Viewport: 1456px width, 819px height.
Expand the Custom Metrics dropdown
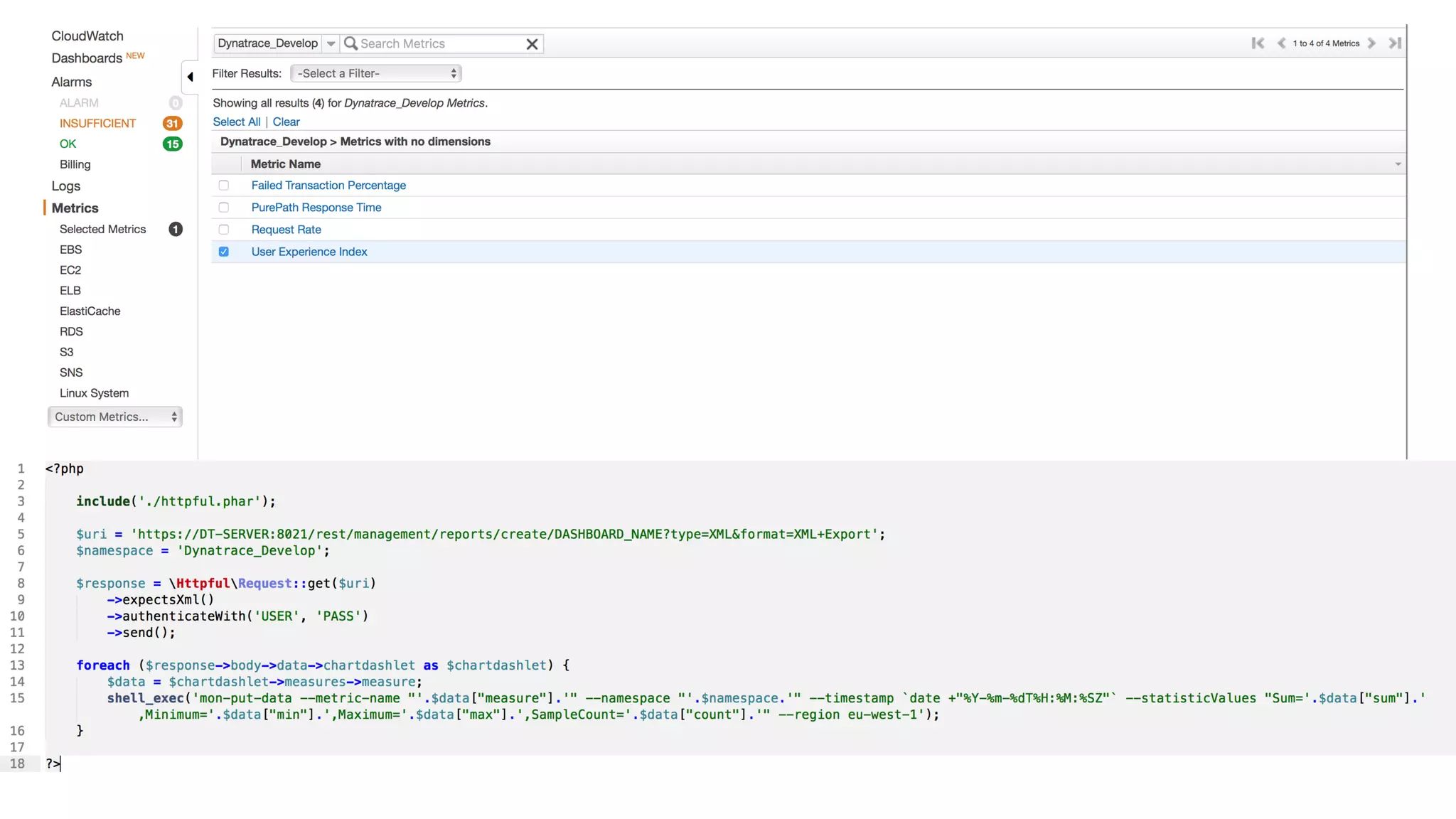click(x=115, y=417)
